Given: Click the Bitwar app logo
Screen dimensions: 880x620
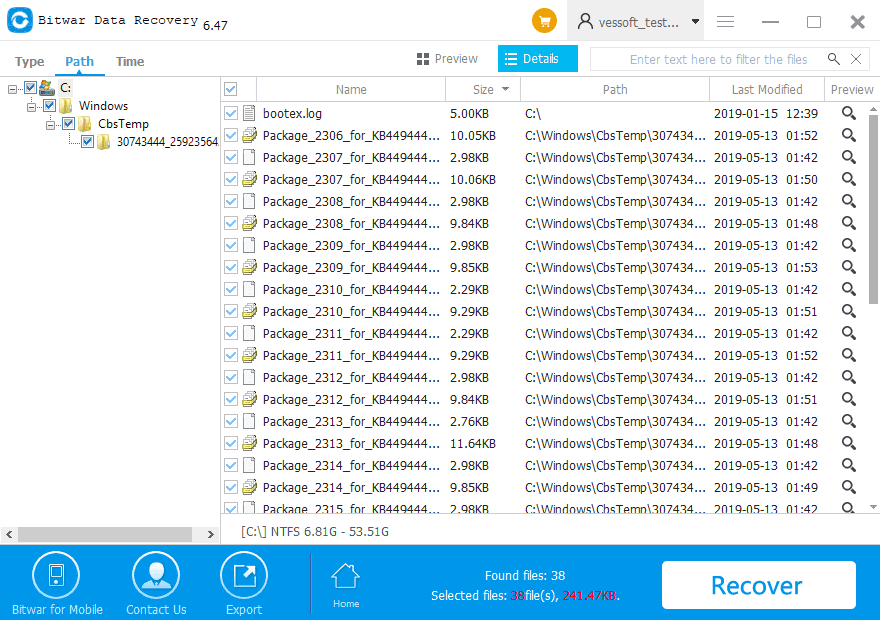Looking at the screenshot, I should click(20, 20).
